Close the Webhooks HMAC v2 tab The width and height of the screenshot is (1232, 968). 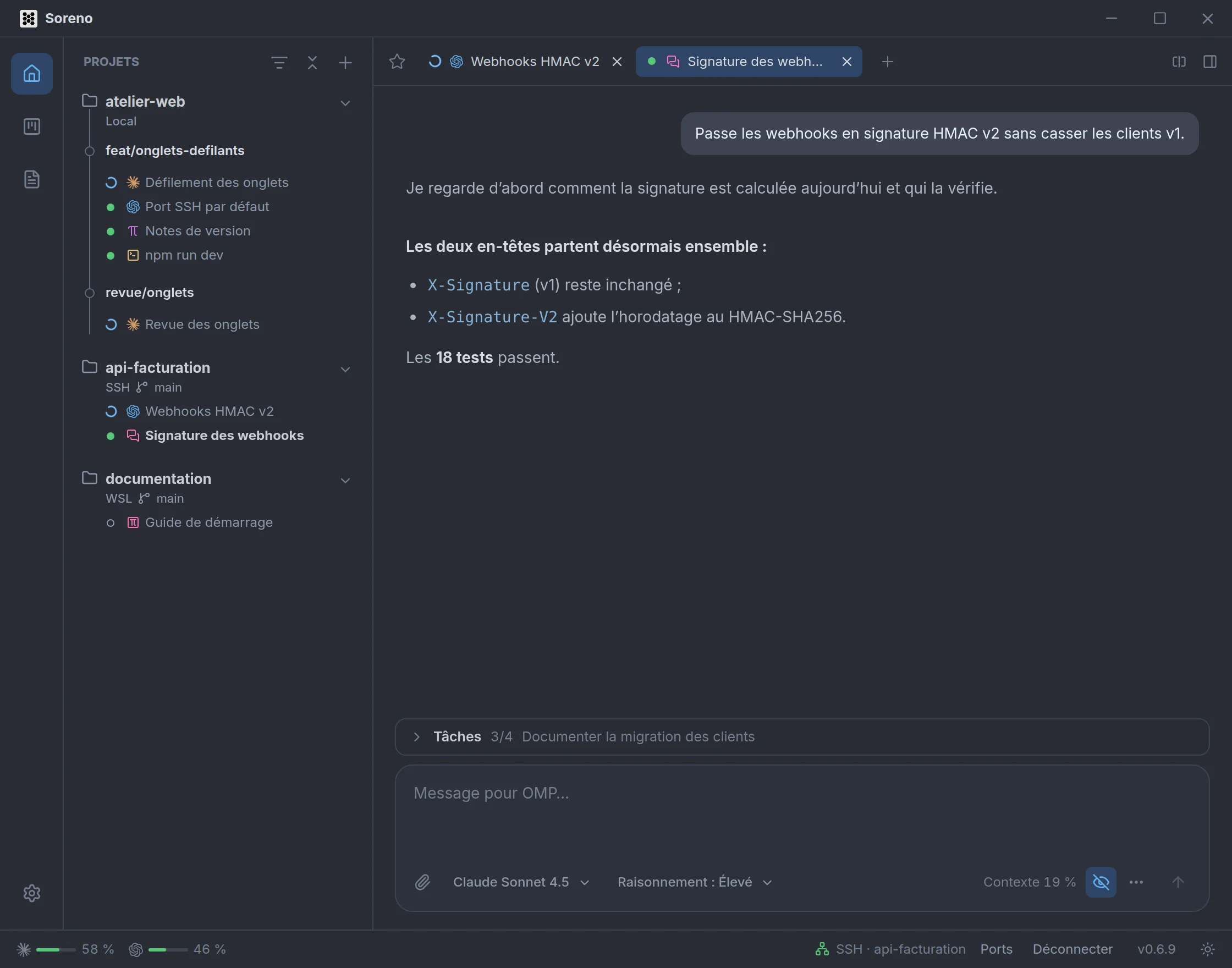[617, 62]
